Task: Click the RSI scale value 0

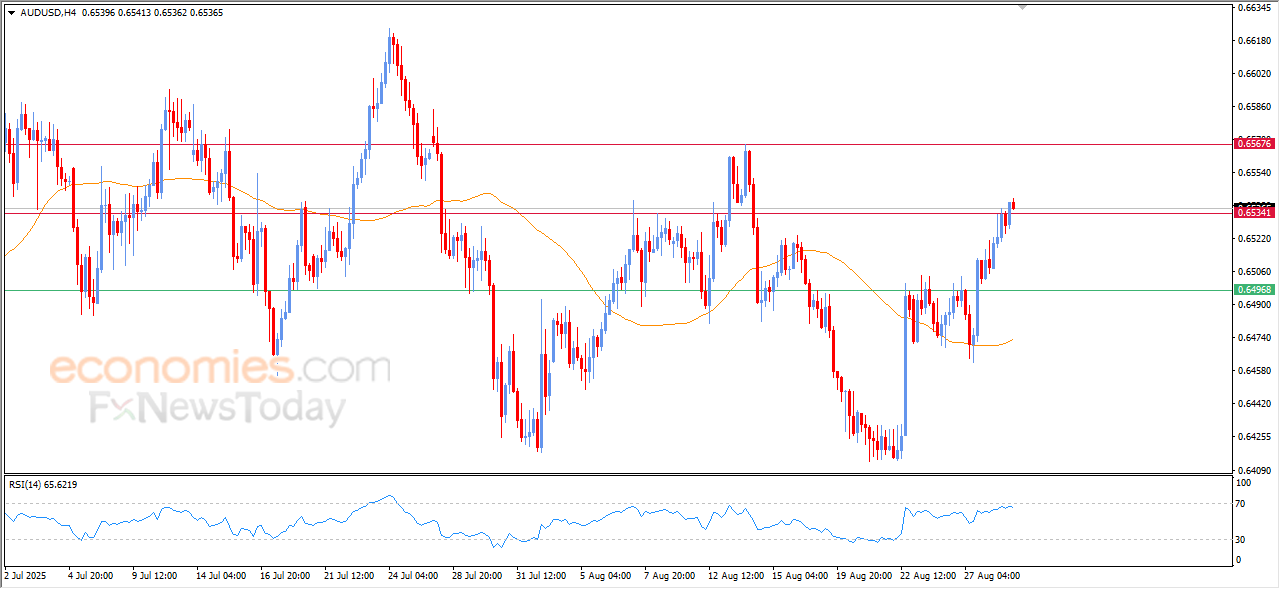Action: [x=1240, y=560]
